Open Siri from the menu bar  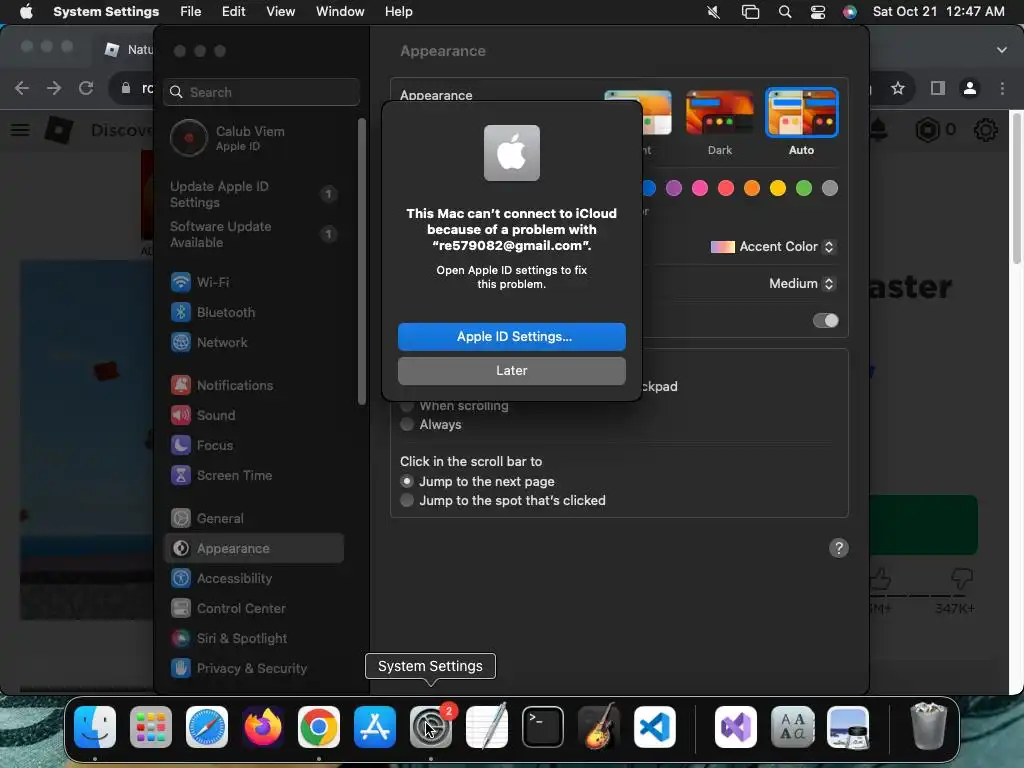tap(849, 12)
